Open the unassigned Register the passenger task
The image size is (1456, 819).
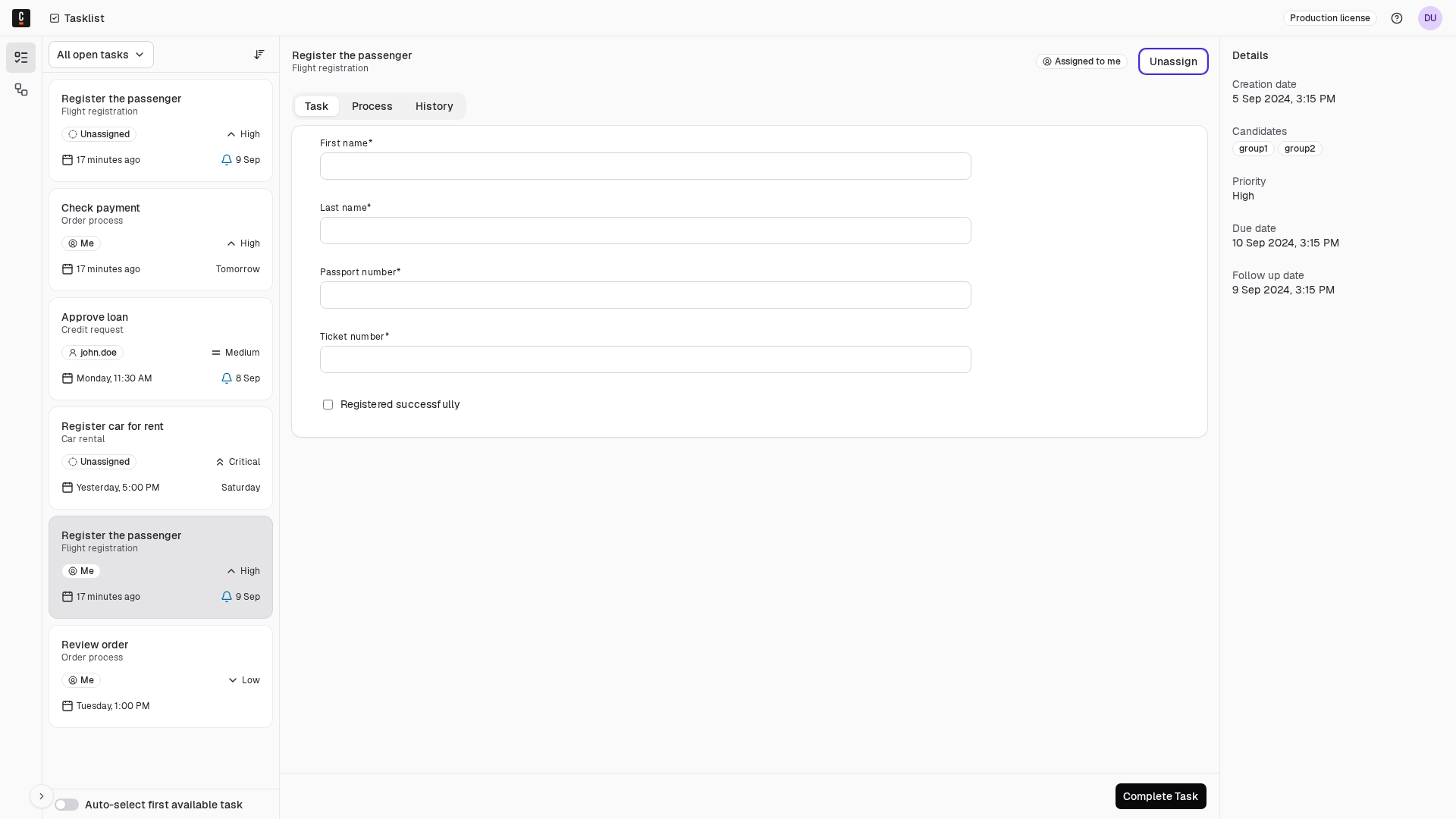point(161,130)
